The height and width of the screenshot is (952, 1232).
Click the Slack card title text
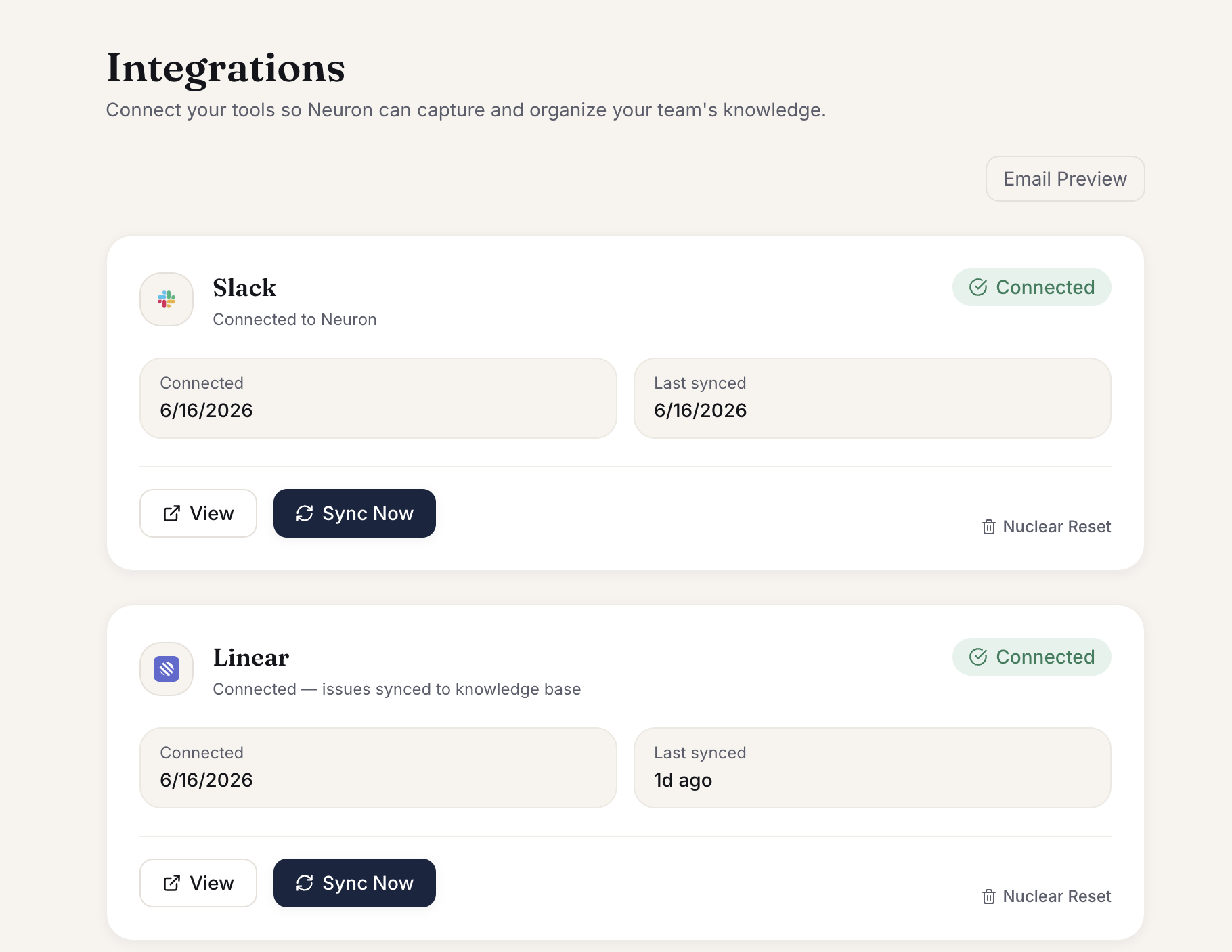[x=244, y=288]
